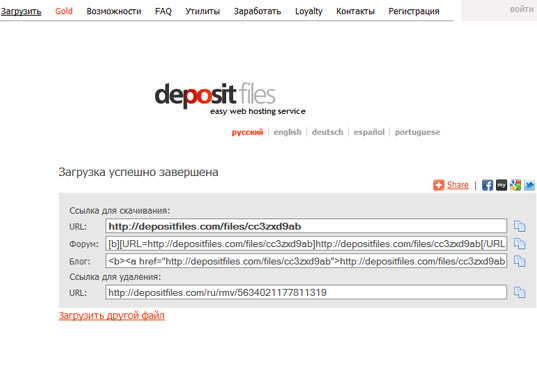Open the Share link

click(458, 185)
